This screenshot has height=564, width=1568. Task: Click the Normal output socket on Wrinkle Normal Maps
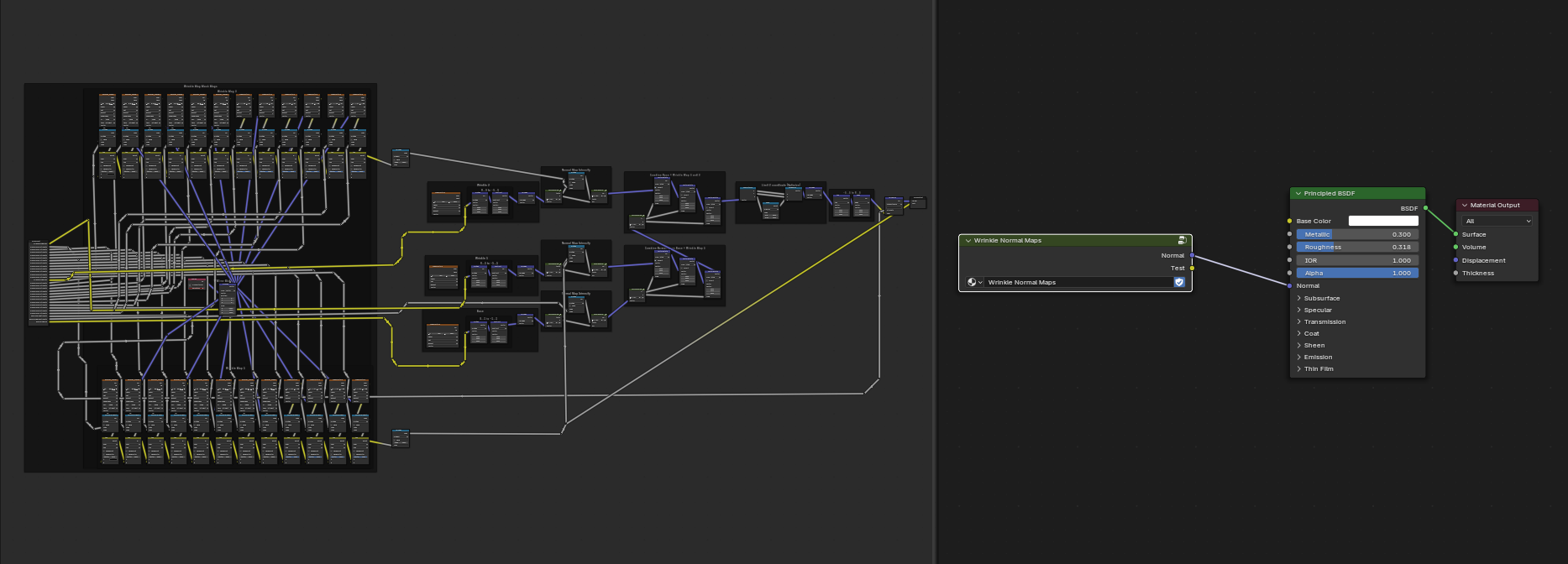[x=1192, y=256]
